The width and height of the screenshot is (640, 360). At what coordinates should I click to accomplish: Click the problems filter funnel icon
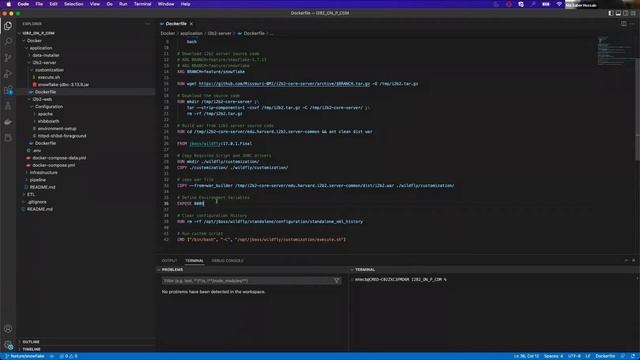(x=337, y=281)
